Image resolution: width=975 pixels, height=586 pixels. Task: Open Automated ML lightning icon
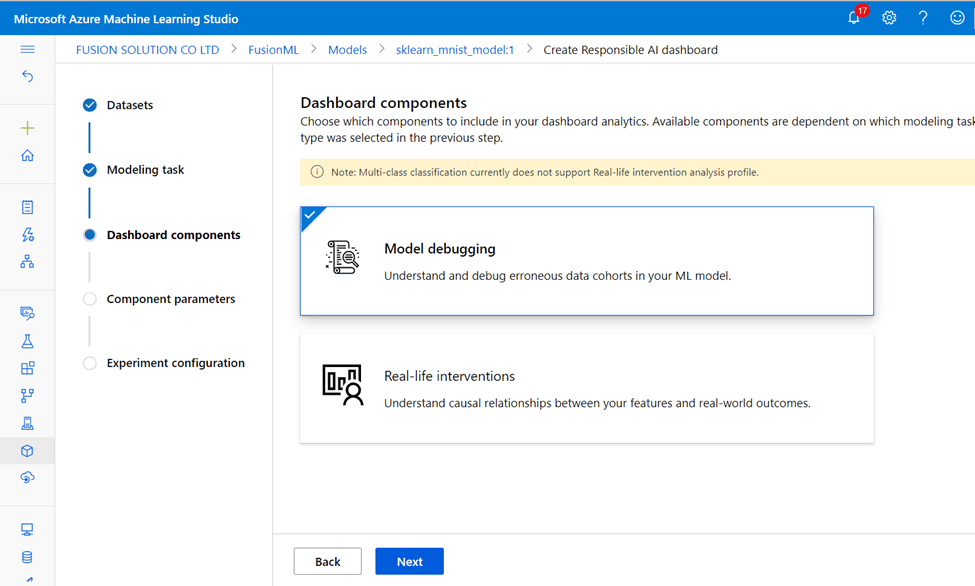[x=27, y=235]
